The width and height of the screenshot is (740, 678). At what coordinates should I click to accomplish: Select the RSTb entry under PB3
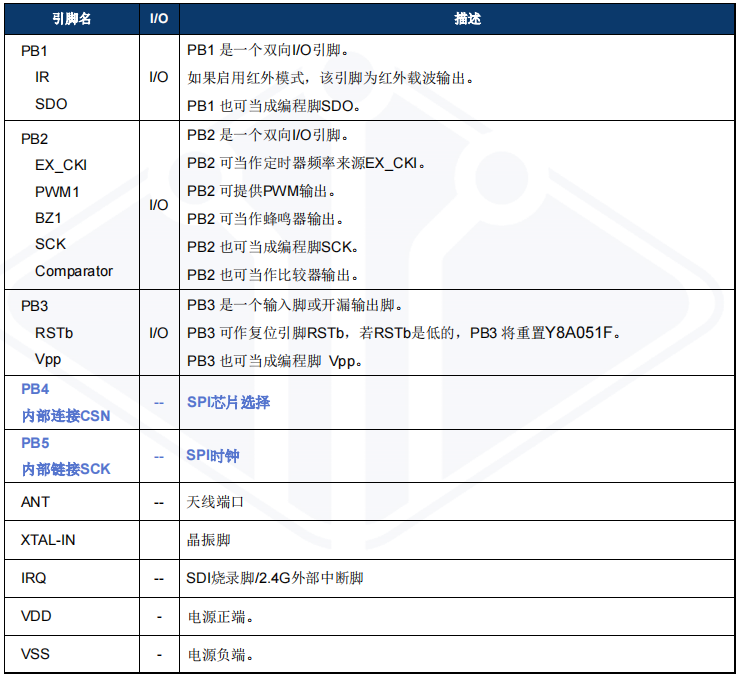click(54, 333)
